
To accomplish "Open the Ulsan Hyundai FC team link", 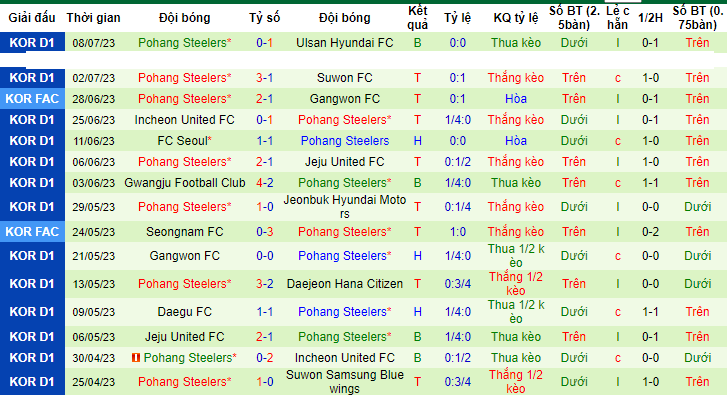I will pyautogui.click(x=344, y=43).
